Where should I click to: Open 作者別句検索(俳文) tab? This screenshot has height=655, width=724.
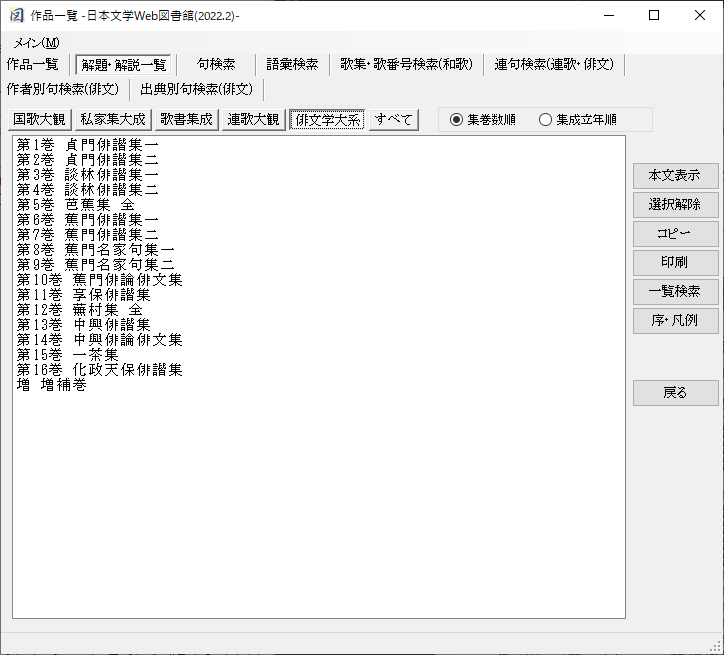coord(63,89)
